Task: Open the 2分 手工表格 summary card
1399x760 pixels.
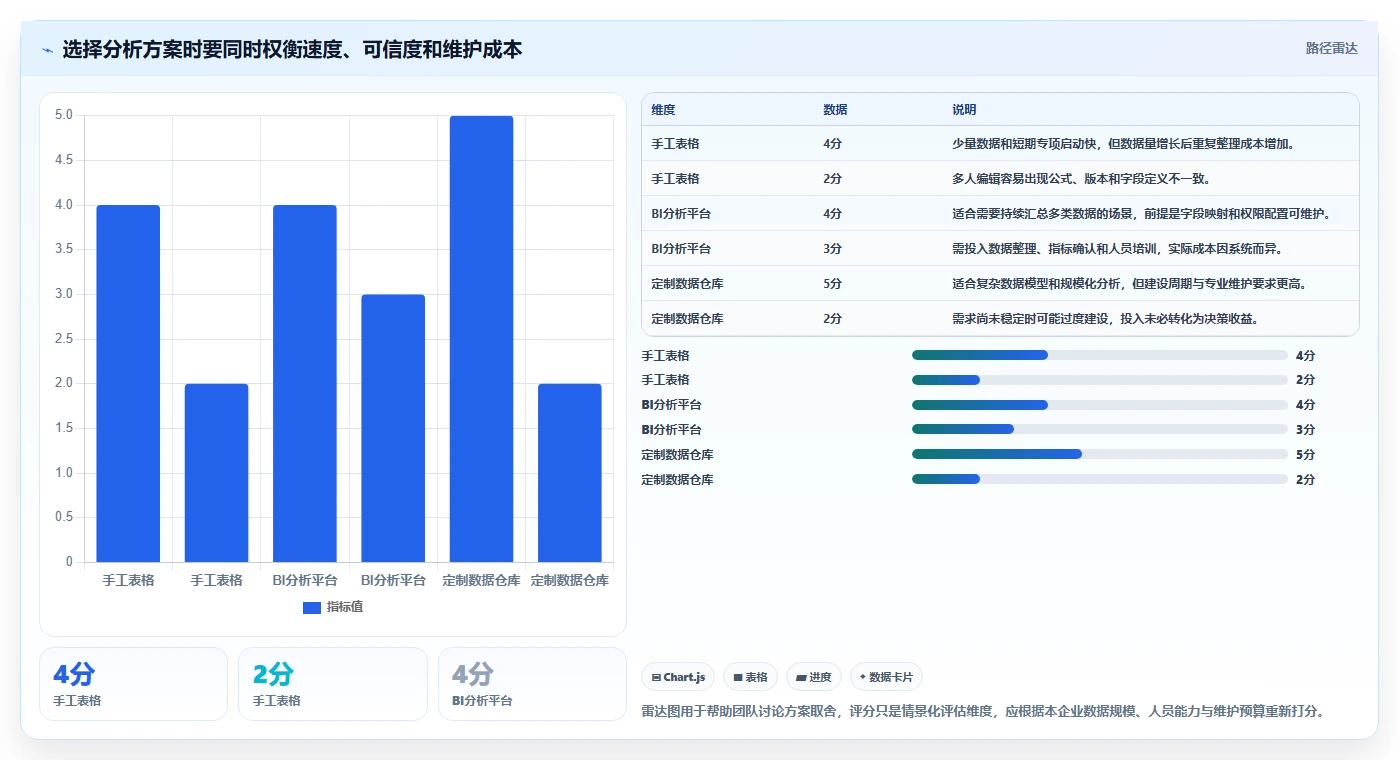Action: (x=333, y=684)
